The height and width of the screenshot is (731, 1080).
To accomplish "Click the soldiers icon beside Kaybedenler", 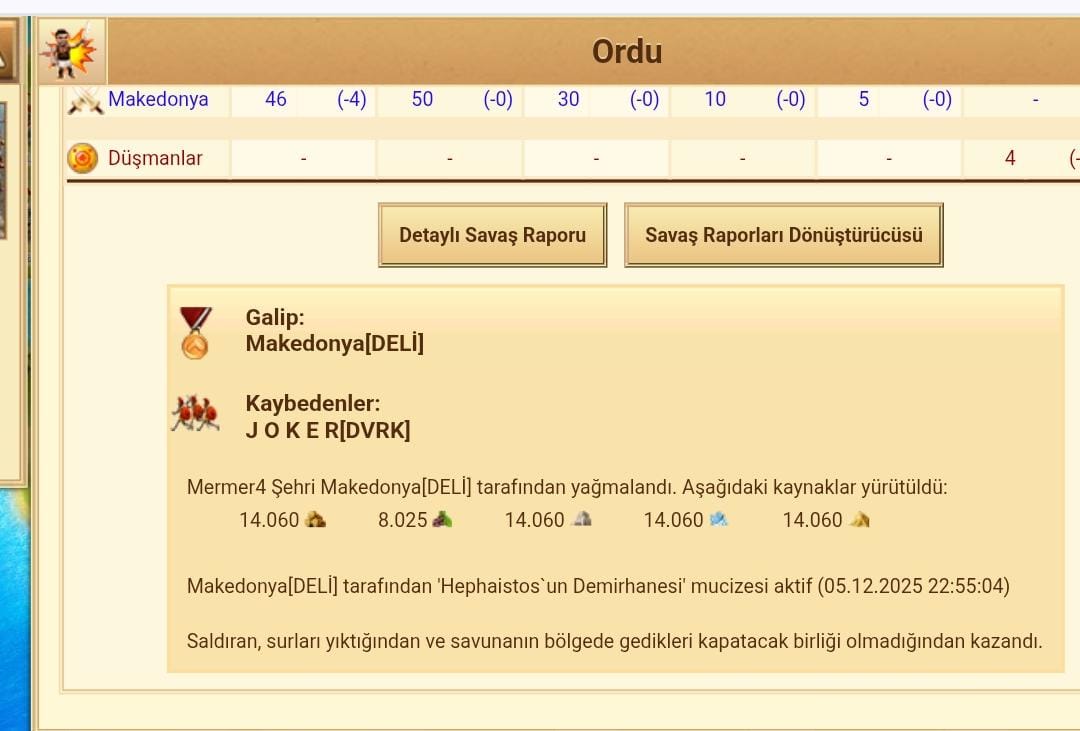I will pyautogui.click(x=196, y=413).
